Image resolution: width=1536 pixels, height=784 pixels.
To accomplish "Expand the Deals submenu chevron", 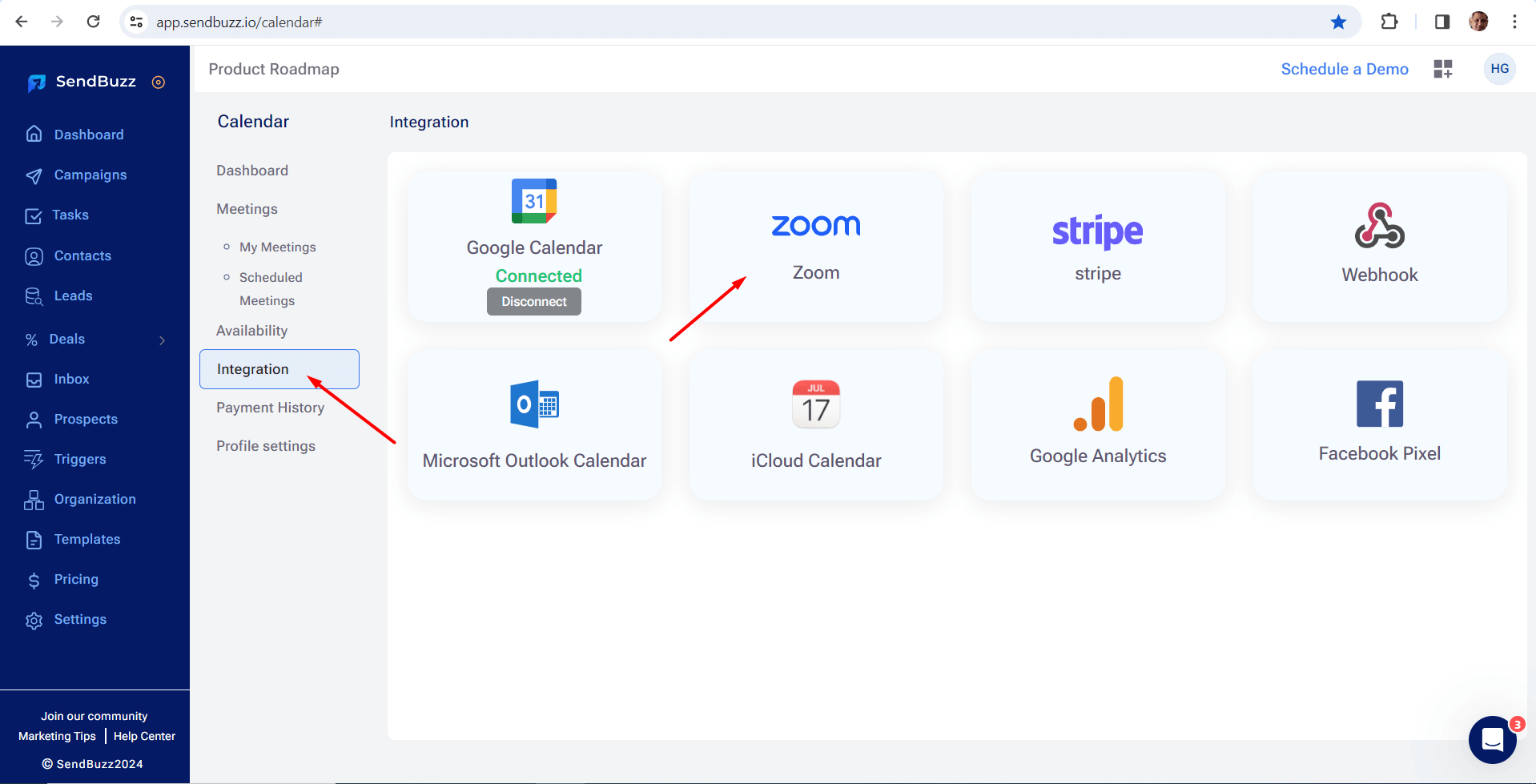I will click(x=163, y=340).
